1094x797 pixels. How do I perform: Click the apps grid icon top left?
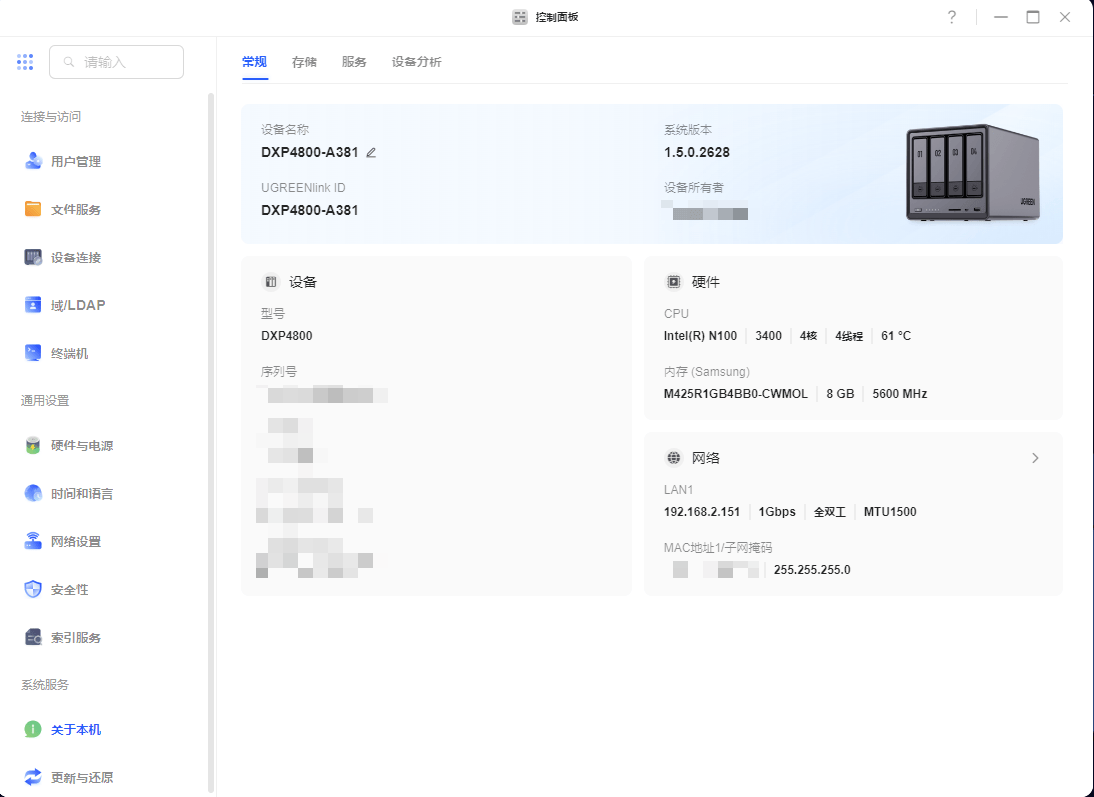pyautogui.click(x=25, y=61)
